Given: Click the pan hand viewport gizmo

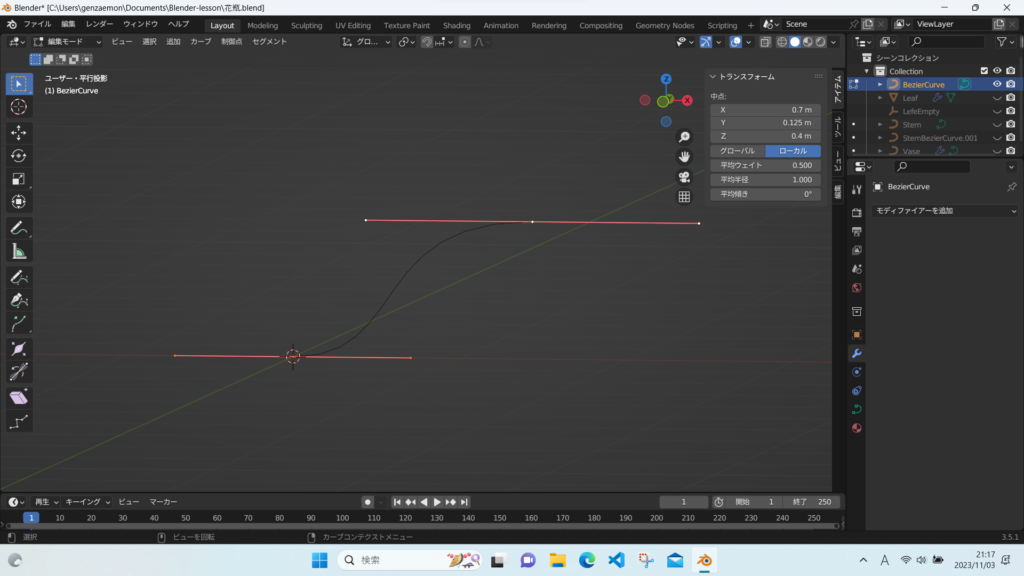Looking at the screenshot, I should [684, 157].
